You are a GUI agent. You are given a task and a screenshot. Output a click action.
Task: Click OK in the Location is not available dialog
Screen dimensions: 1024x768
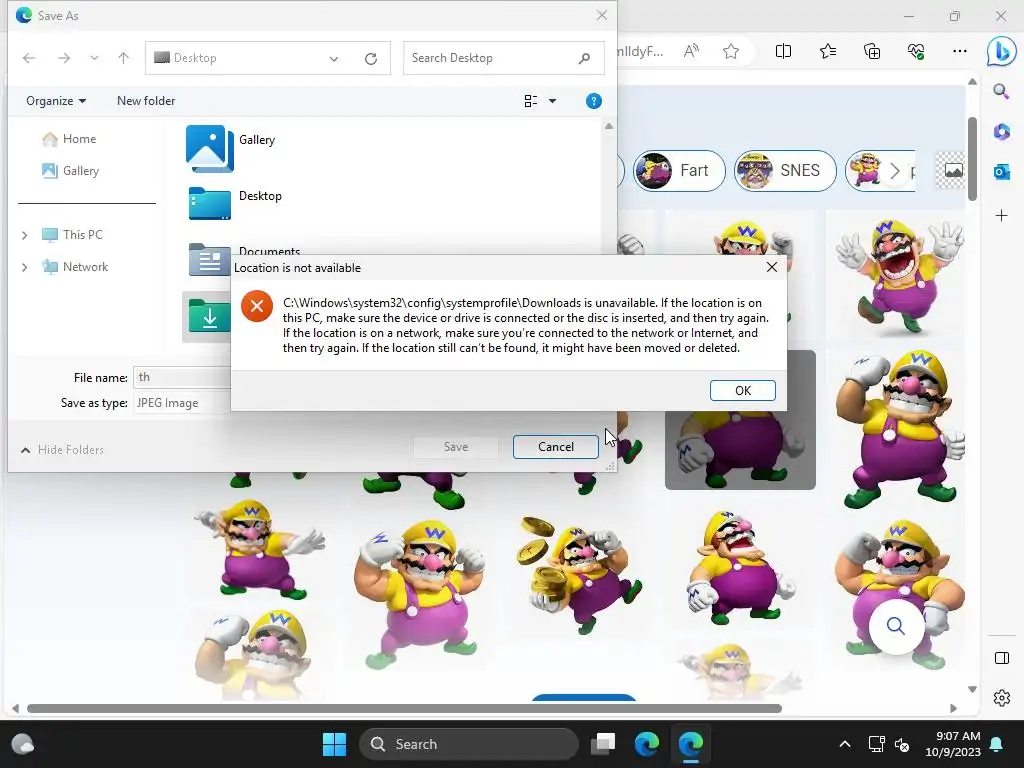pyautogui.click(x=743, y=391)
